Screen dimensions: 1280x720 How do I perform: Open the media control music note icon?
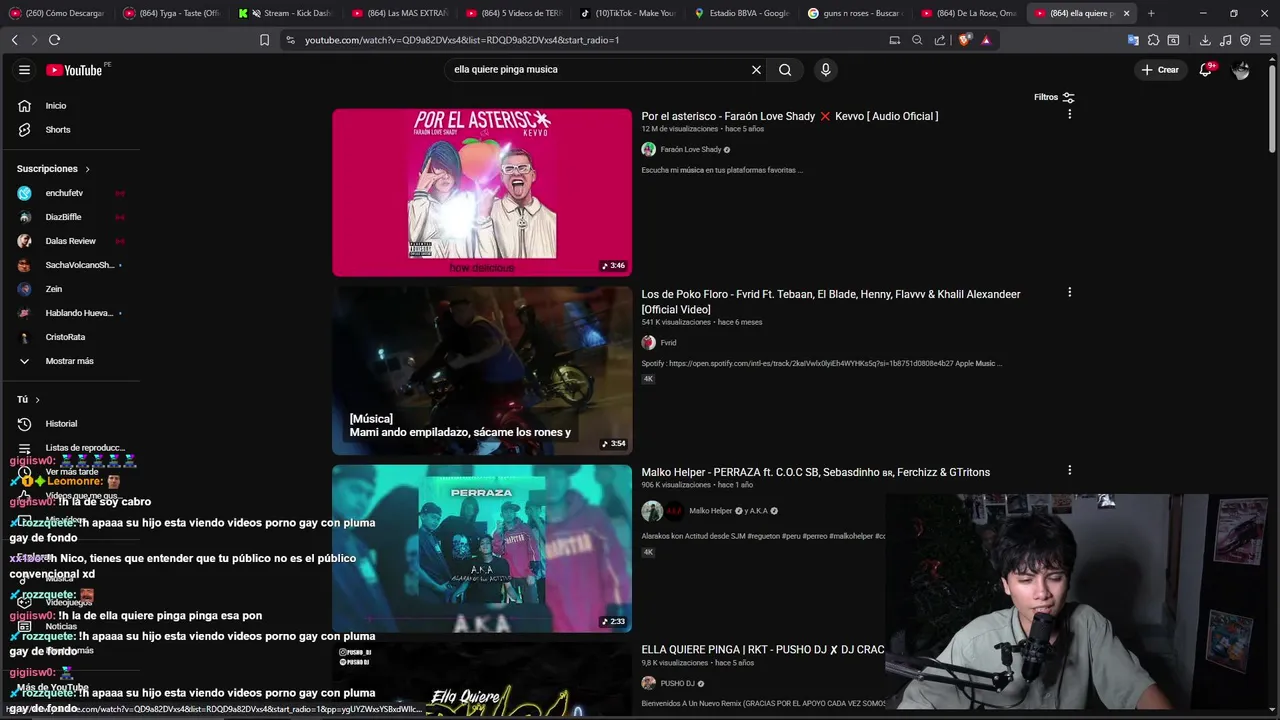(x=1226, y=40)
